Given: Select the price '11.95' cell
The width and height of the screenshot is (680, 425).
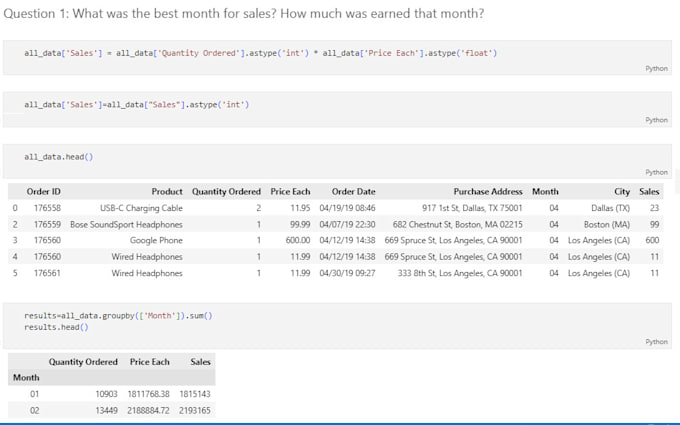Looking at the screenshot, I should pyautogui.click(x=300, y=208).
